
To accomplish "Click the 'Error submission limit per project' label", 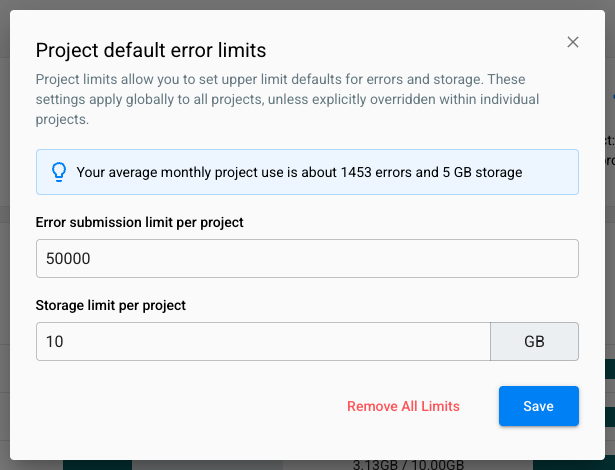I will (x=139, y=222).
